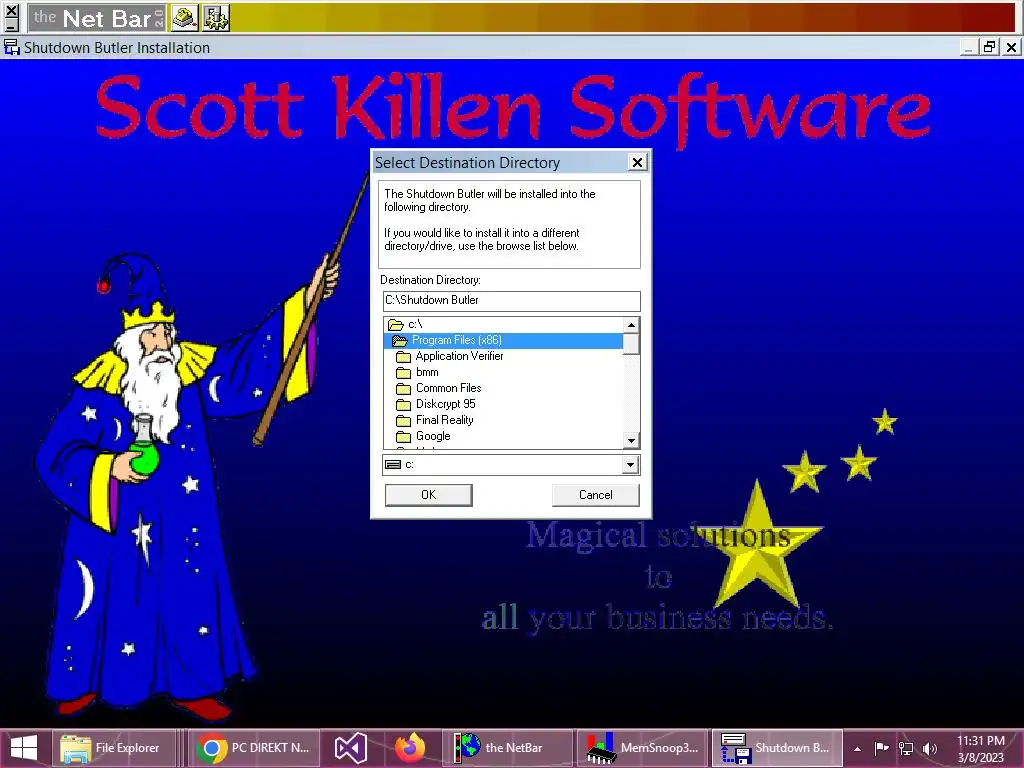Select the c:\ root folder entry
Viewport: 1024px width, 768px height.
[503, 324]
